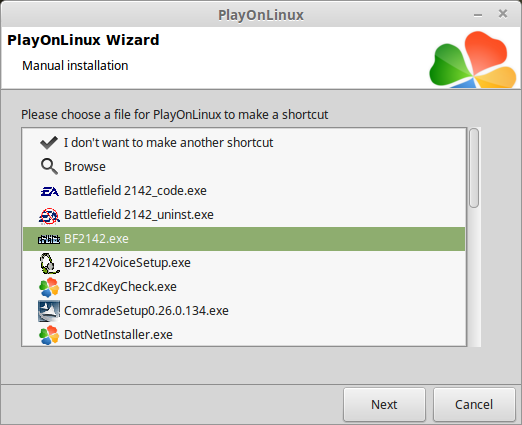Click the headset icon for BF2142VoiceSetup.exe

pyautogui.click(x=49, y=263)
